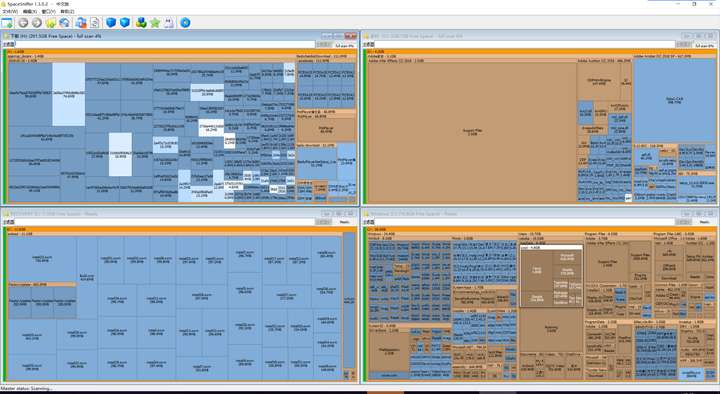Open the 窗口 menu

tap(48, 11)
